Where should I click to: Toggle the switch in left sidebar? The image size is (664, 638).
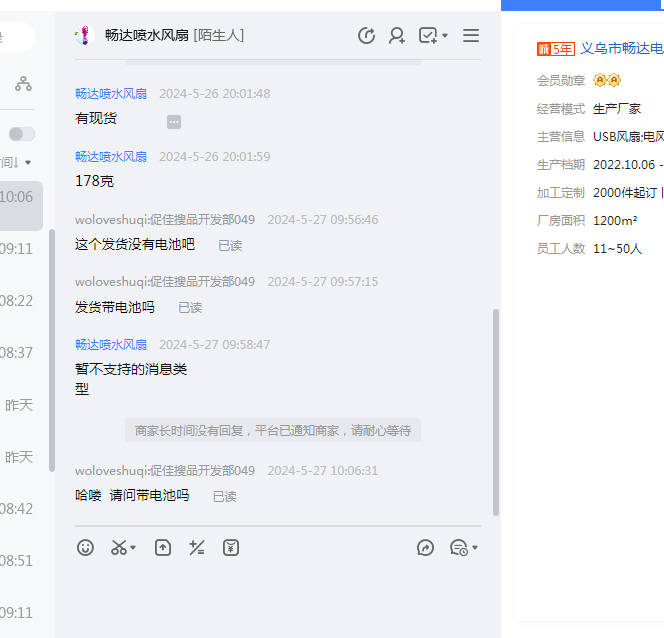pyautogui.click(x=21, y=134)
